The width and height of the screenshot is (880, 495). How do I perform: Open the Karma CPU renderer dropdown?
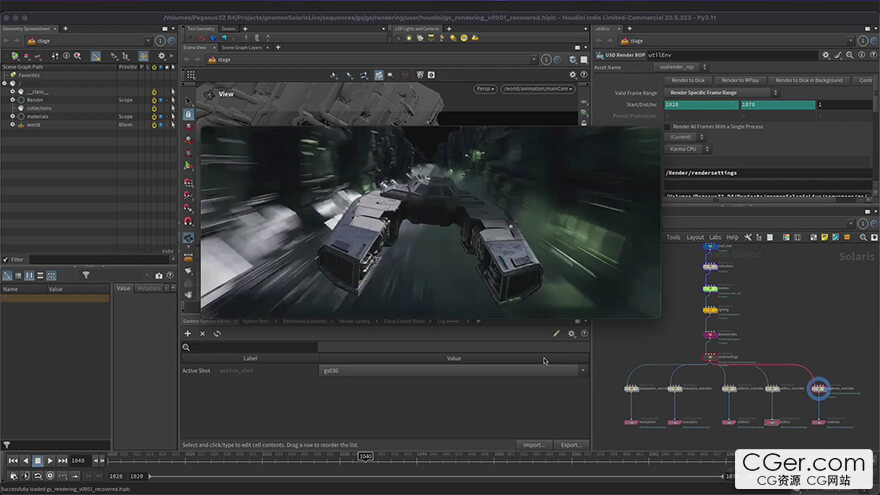tap(688, 149)
